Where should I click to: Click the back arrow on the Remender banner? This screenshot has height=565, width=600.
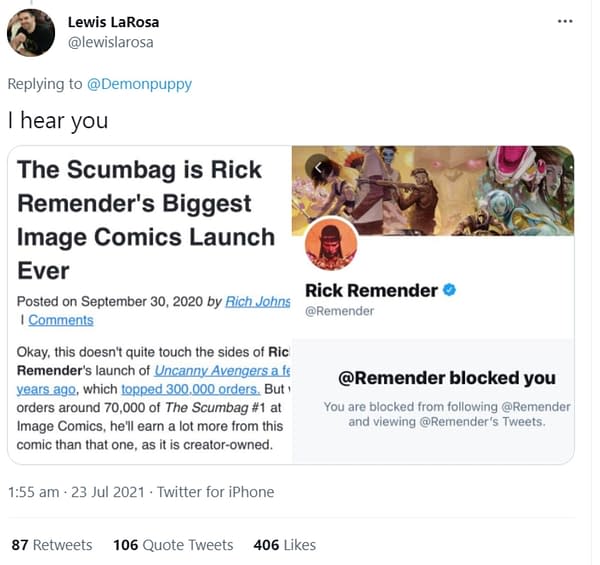coord(317,167)
